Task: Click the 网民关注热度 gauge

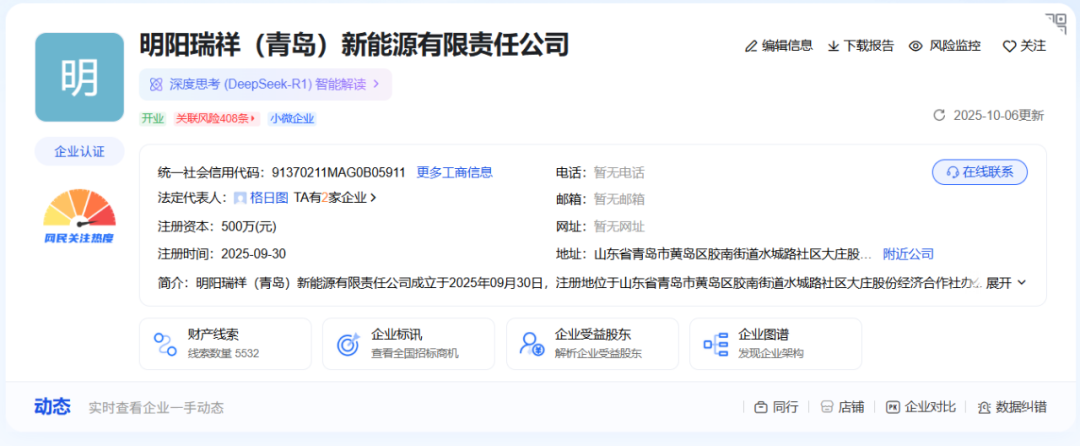Action: point(79,215)
